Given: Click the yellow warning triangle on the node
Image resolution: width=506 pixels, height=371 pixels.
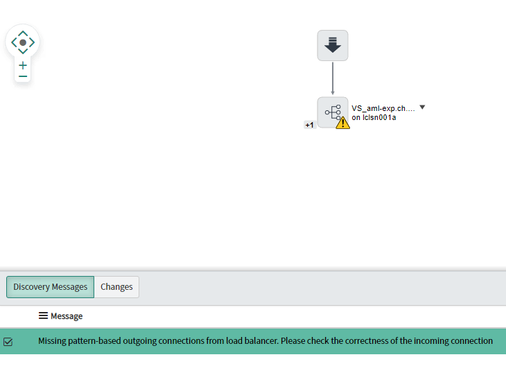Looking at the screenshot, I should [x=343, y=123].
